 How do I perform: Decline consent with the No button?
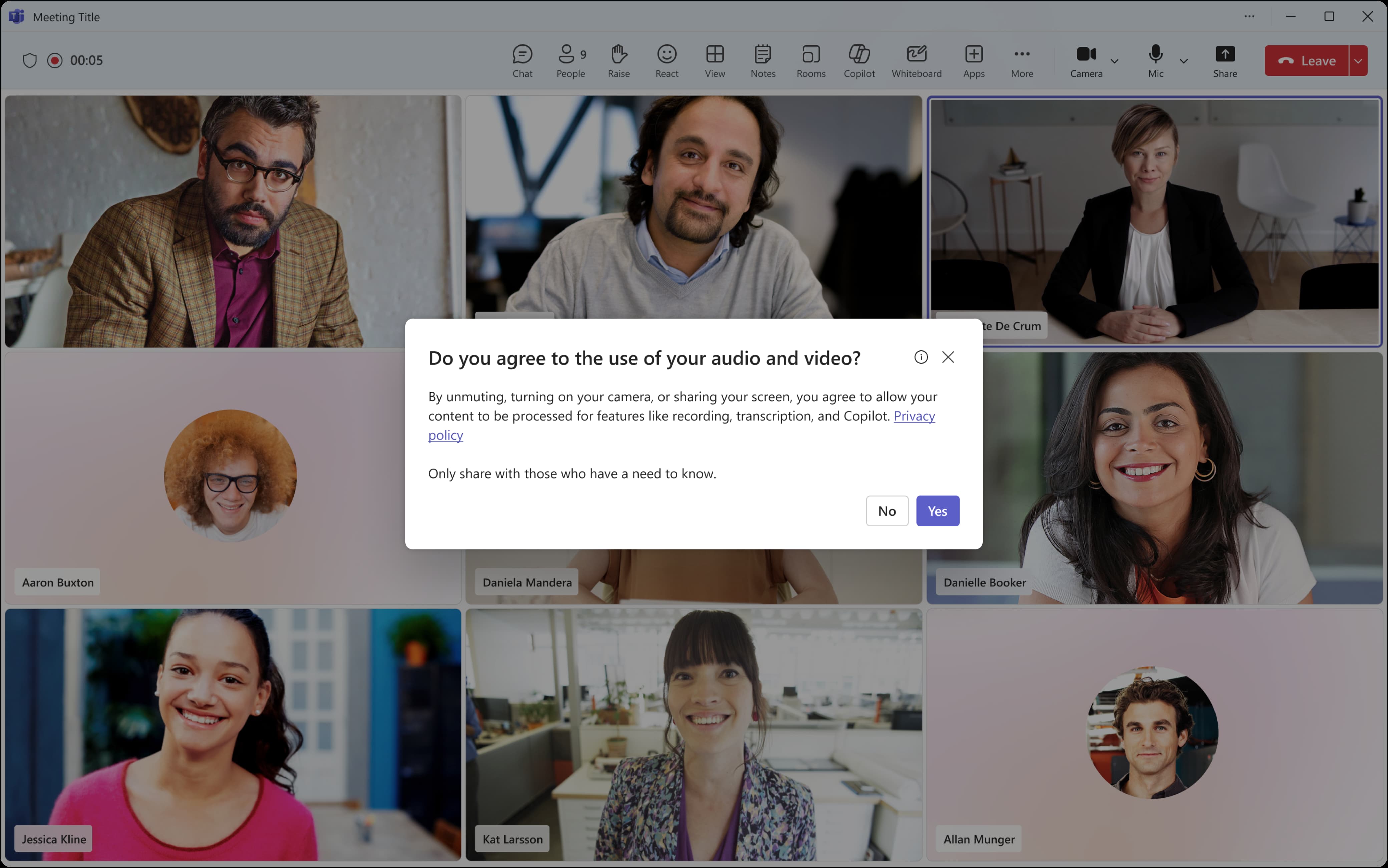[x=887, y=511]
